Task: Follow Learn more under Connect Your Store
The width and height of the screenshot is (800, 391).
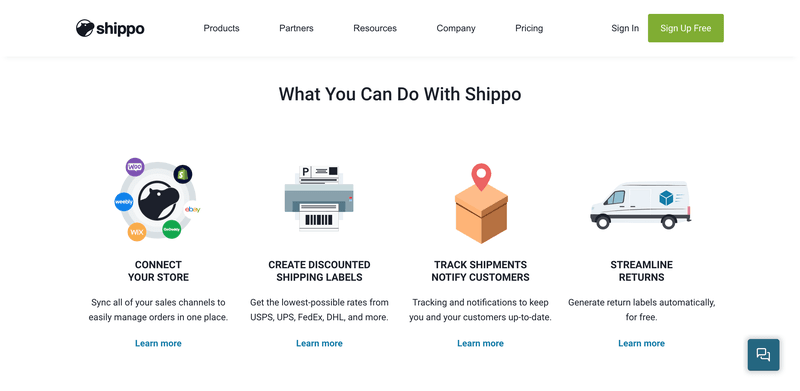Action: click(158, 343)
